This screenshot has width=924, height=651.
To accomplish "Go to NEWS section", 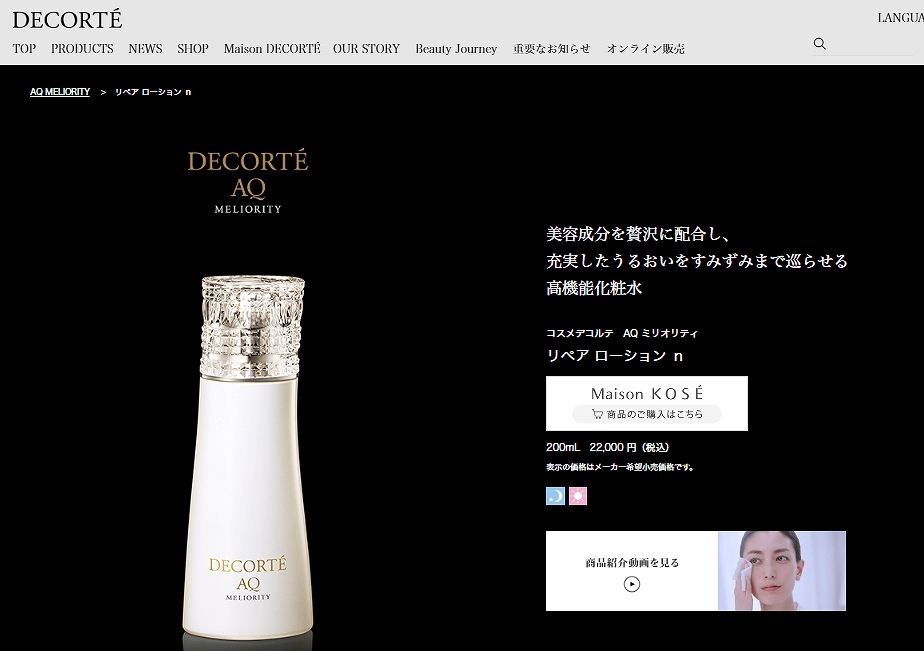I will click(x=146, y=49).
